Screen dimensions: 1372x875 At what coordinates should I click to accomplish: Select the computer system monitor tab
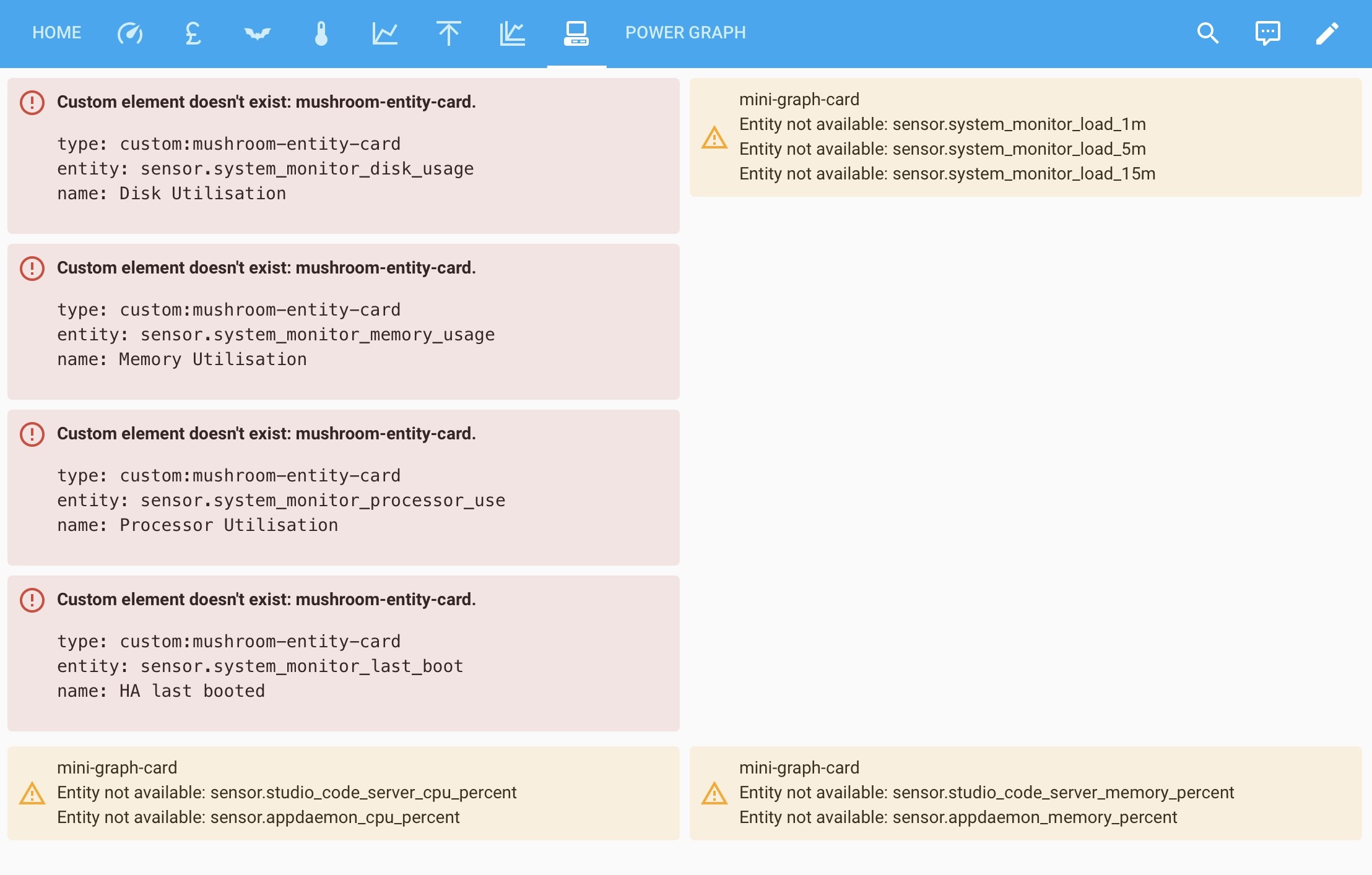tap(576, 33)
